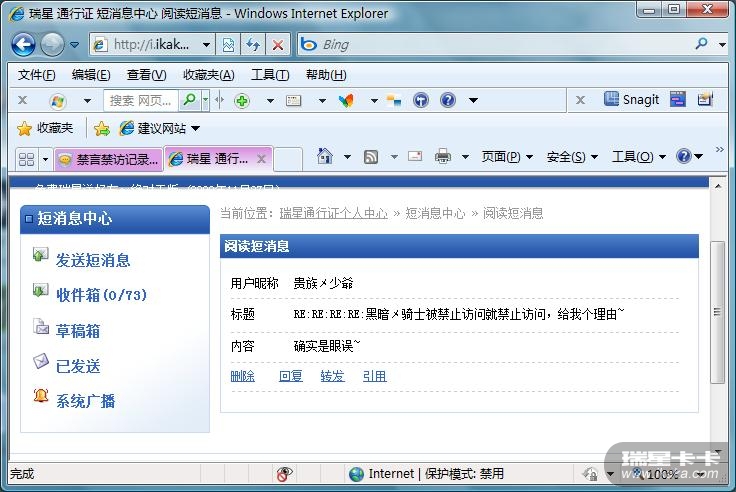The width and height of the screenshot is (736, 492).
Task: Click the RSS feeds icon
Action: click(x=371, y=157)
